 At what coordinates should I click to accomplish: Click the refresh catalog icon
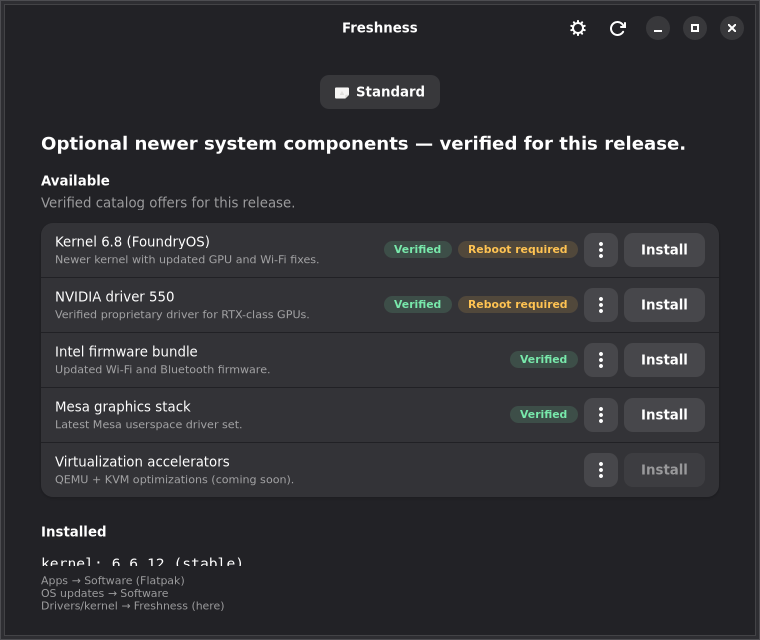click(x=618, y=28)
